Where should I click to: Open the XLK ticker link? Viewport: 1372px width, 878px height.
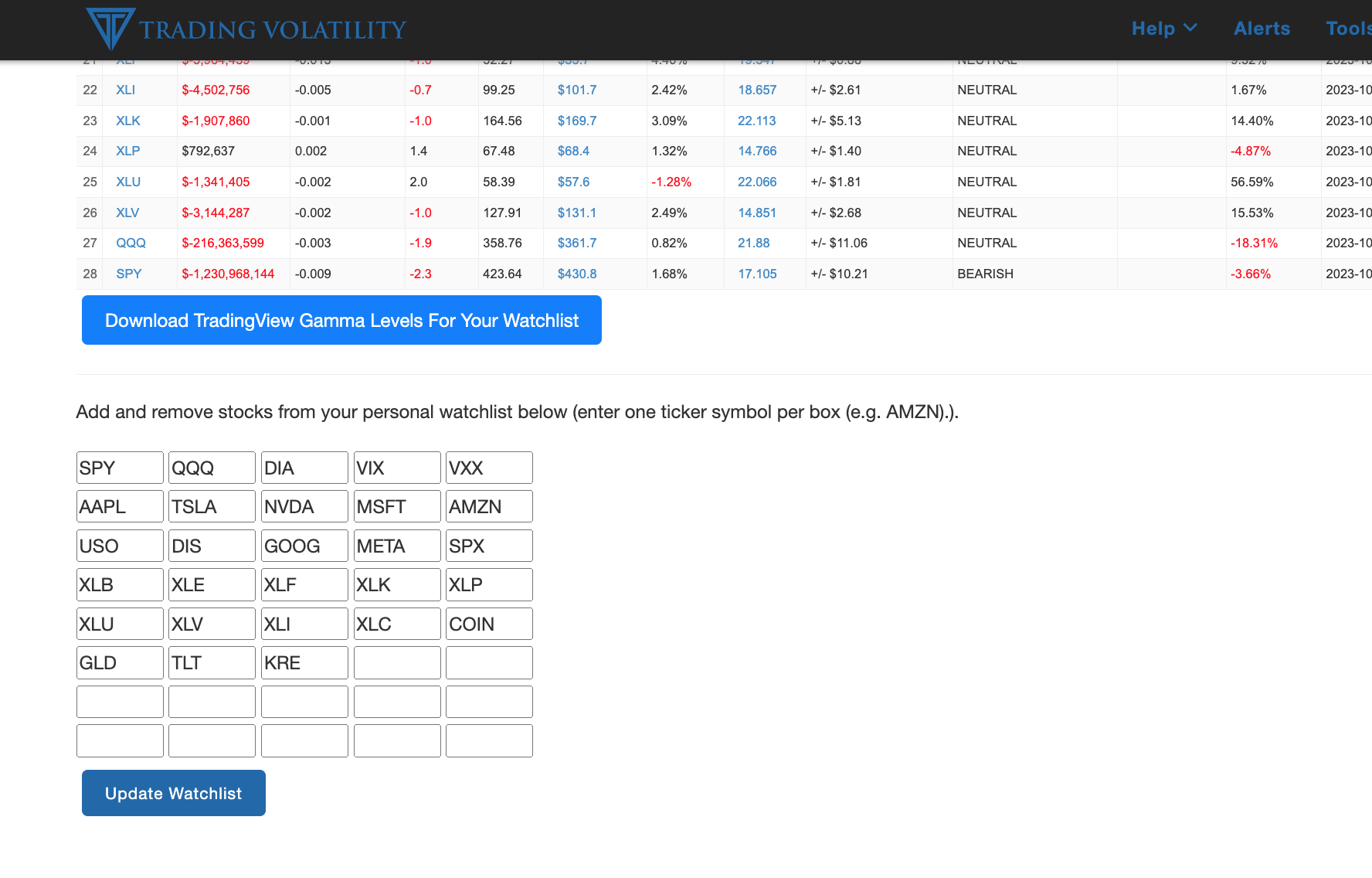128,121
